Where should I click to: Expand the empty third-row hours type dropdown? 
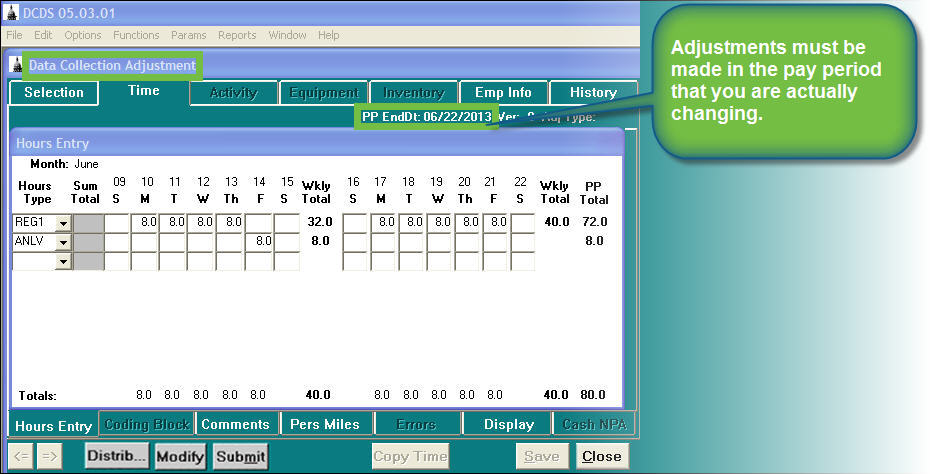(x=63, y=262)
